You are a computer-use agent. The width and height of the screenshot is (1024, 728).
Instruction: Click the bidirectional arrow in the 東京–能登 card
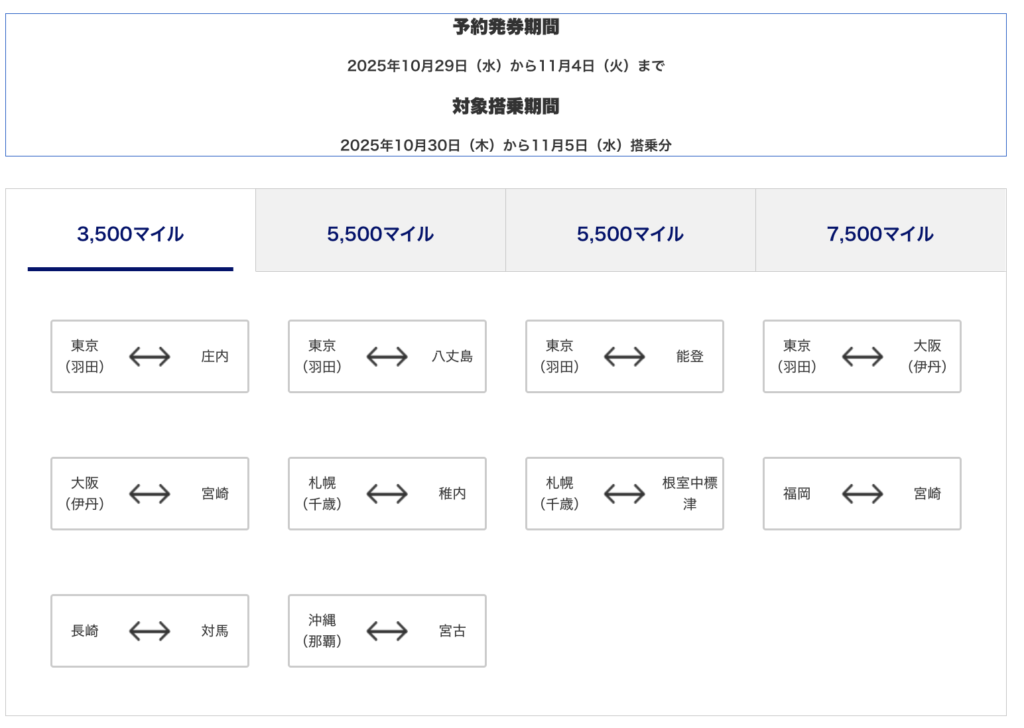point(625,356)
